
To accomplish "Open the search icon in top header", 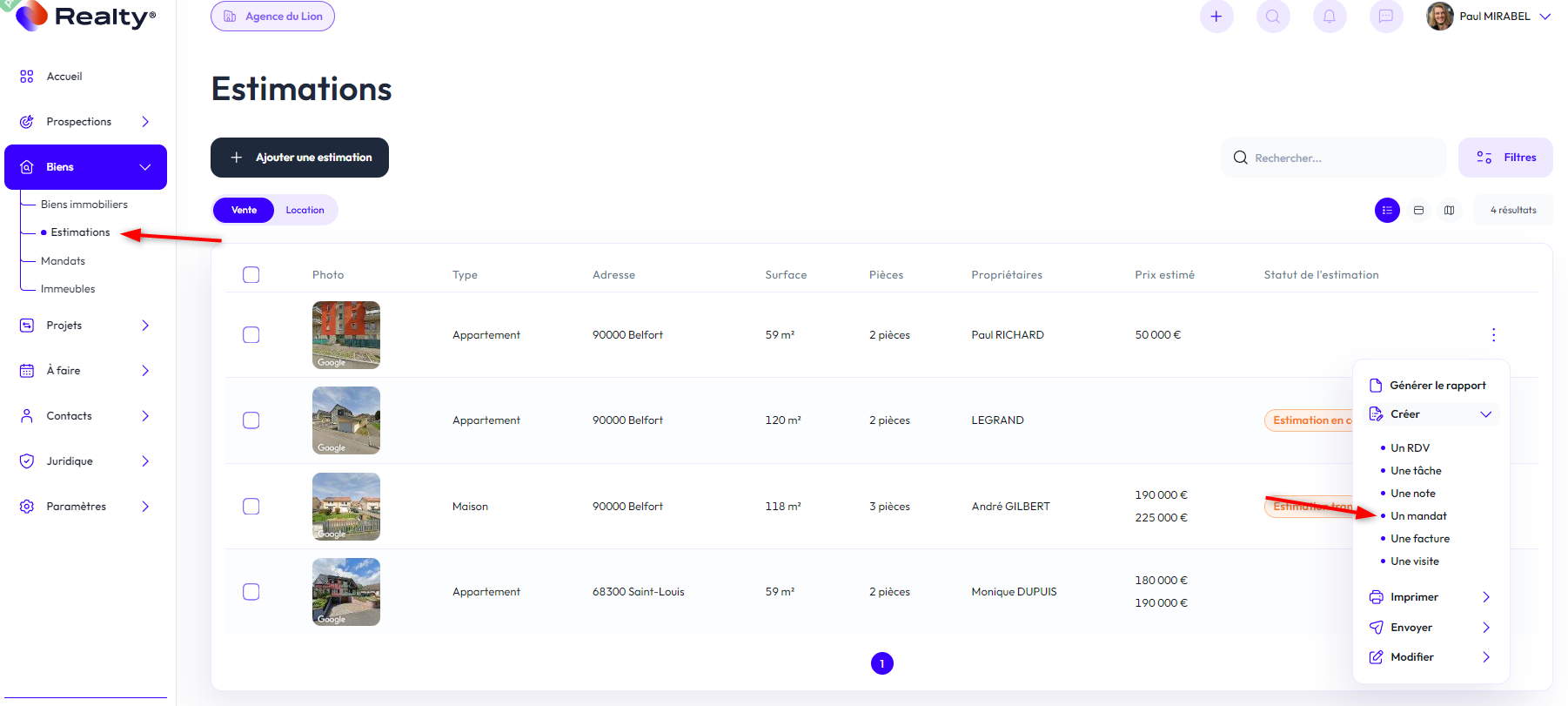I will (1272, 17).
